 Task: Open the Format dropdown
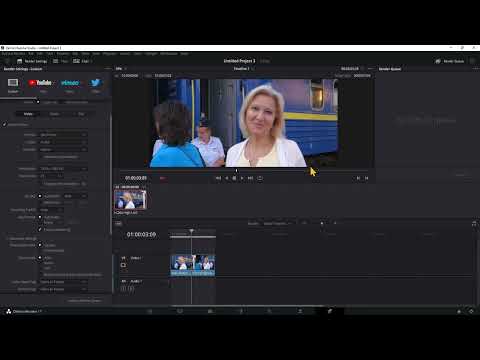(x=63, y=135)
